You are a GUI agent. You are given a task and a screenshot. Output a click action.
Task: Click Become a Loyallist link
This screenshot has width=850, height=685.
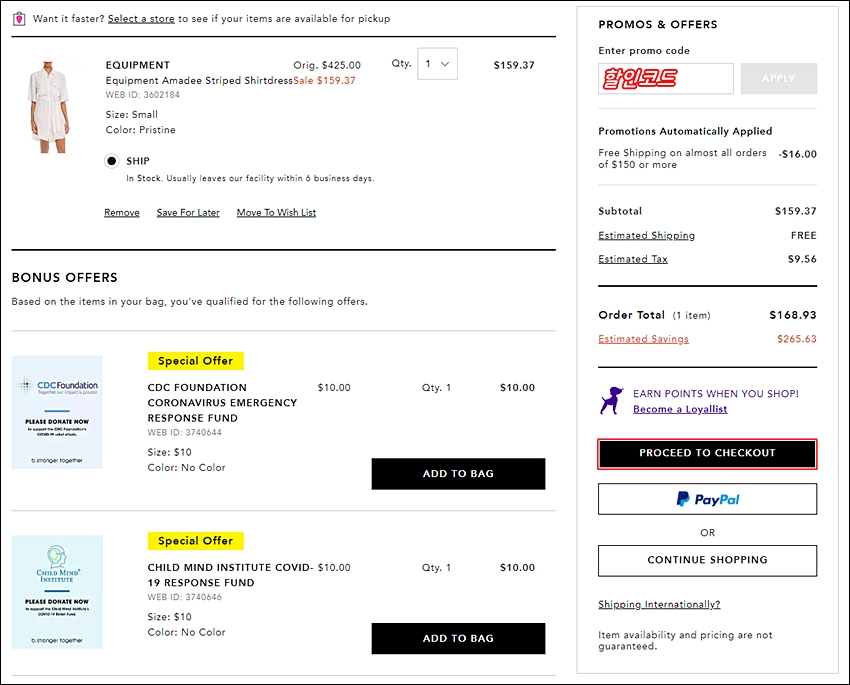(x=680, y=409)
